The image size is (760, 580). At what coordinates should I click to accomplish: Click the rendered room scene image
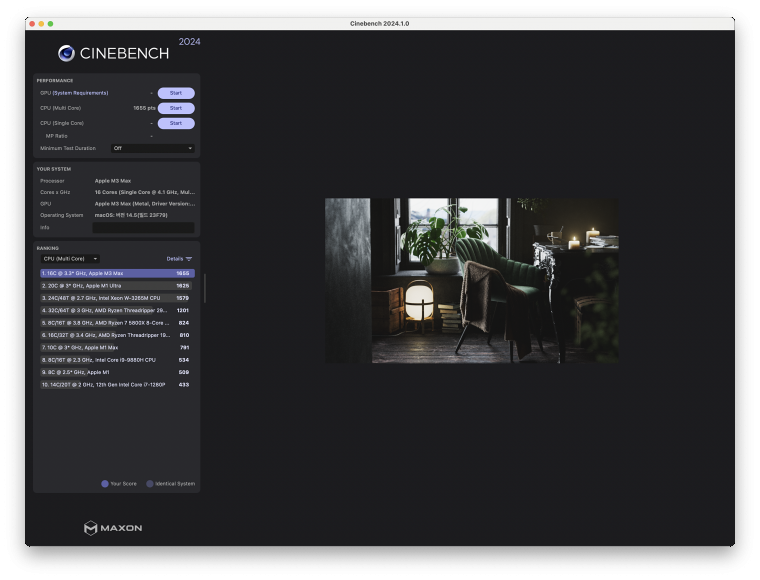[x=472, y=281]
